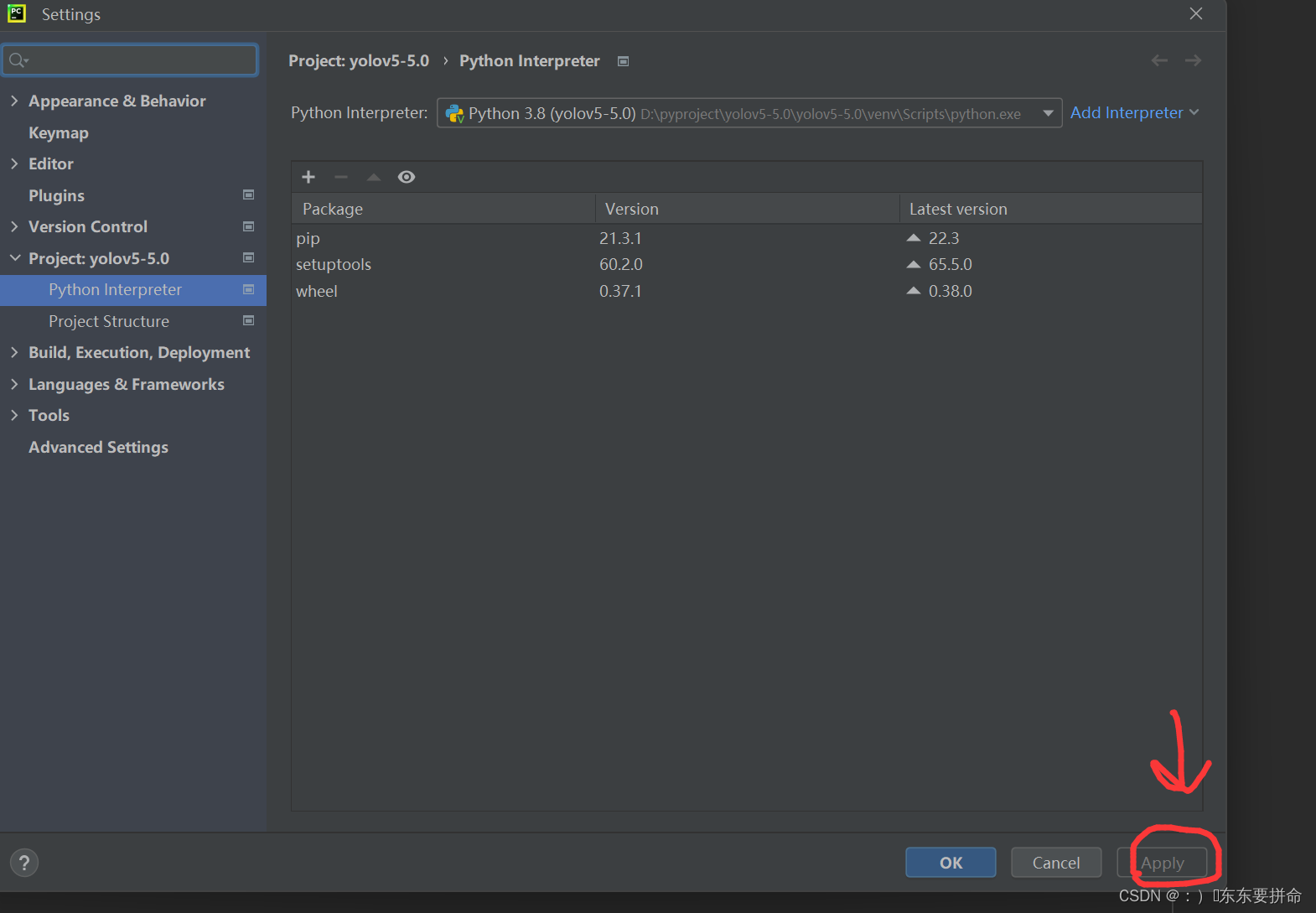This screenshot has width=1316, height=913.
Task: Click setuptools version 60.2.0 cell
Action: pos(621,264)
